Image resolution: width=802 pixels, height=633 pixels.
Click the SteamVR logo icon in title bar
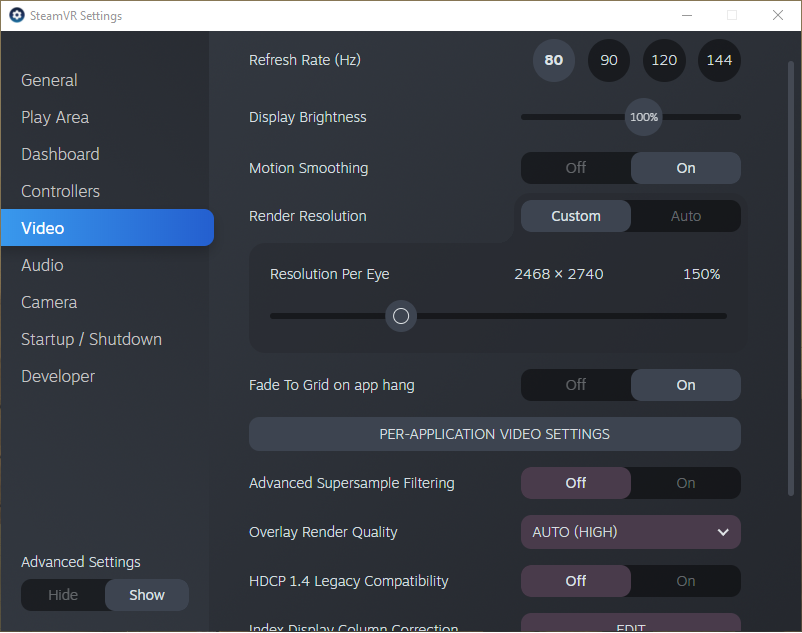coord(17,15)
